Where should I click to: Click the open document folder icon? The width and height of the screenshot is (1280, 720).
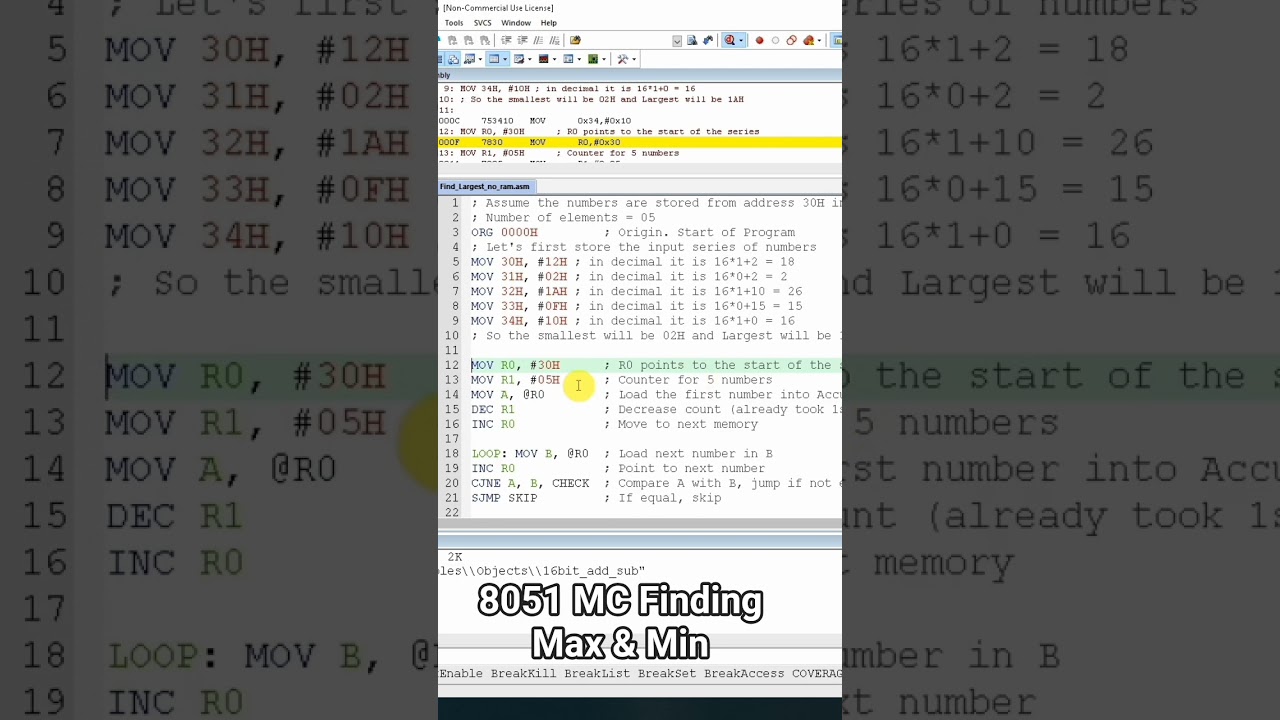pos(575,40)
